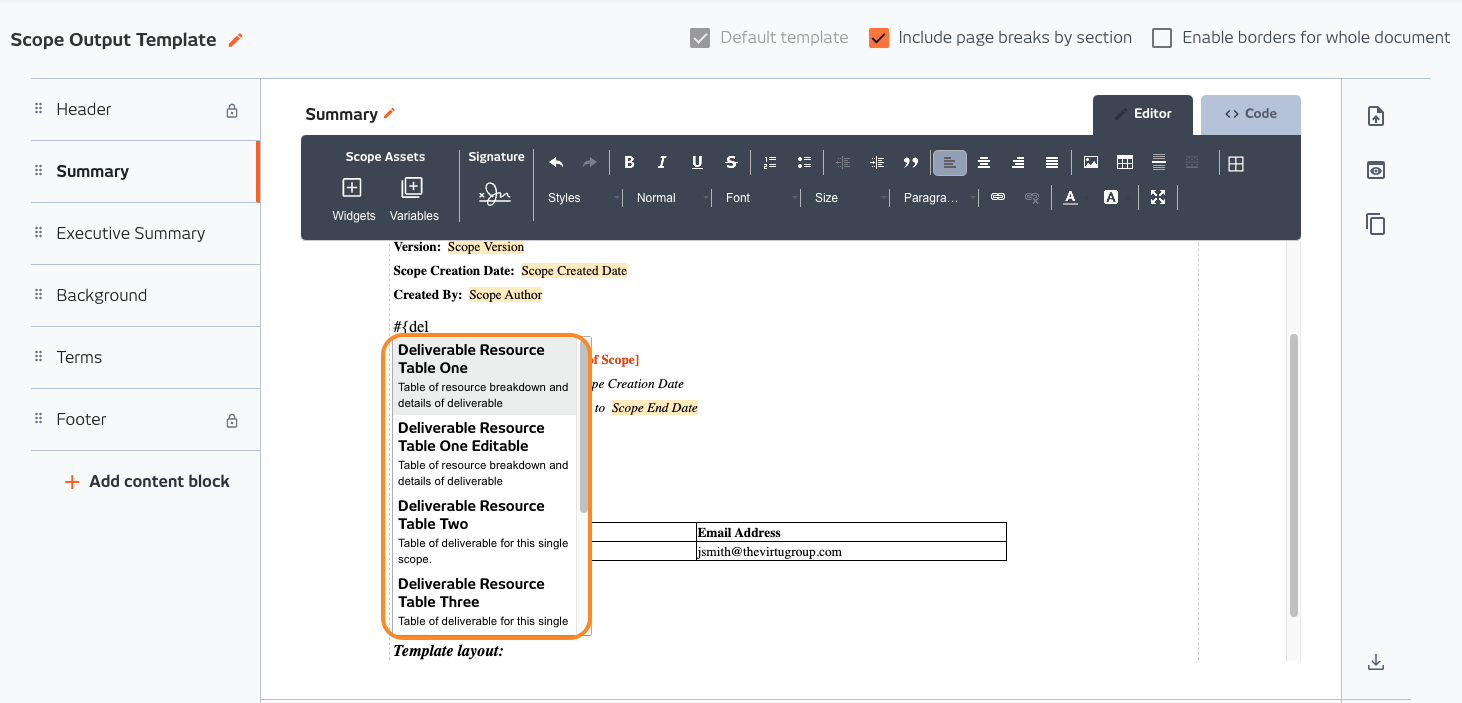The height and width of the screenshot is (703, 1462).
Task: Toggle the left-align button
Action: click(949, 163)
